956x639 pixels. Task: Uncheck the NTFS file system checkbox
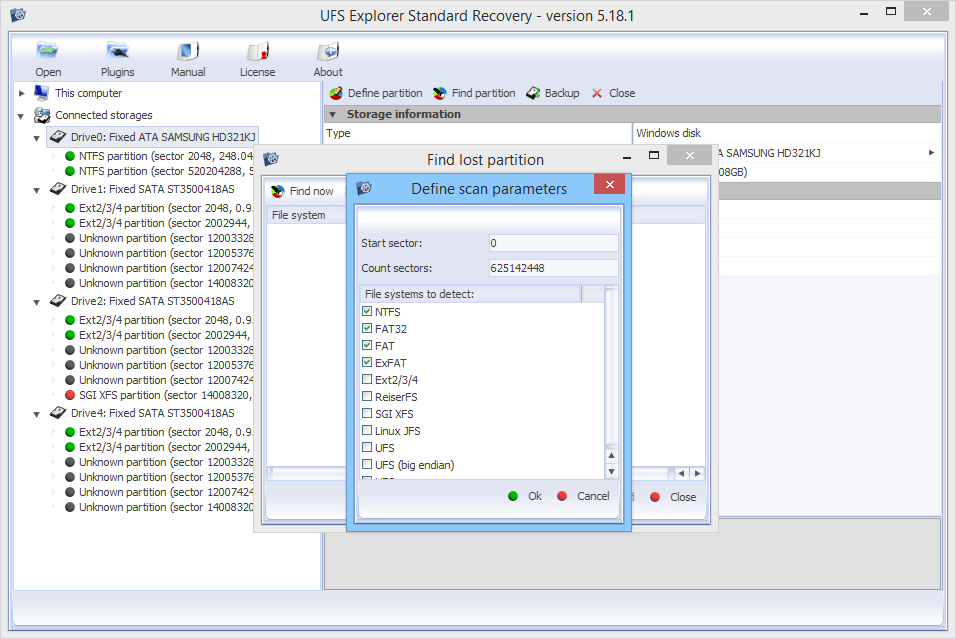(367, 311)
